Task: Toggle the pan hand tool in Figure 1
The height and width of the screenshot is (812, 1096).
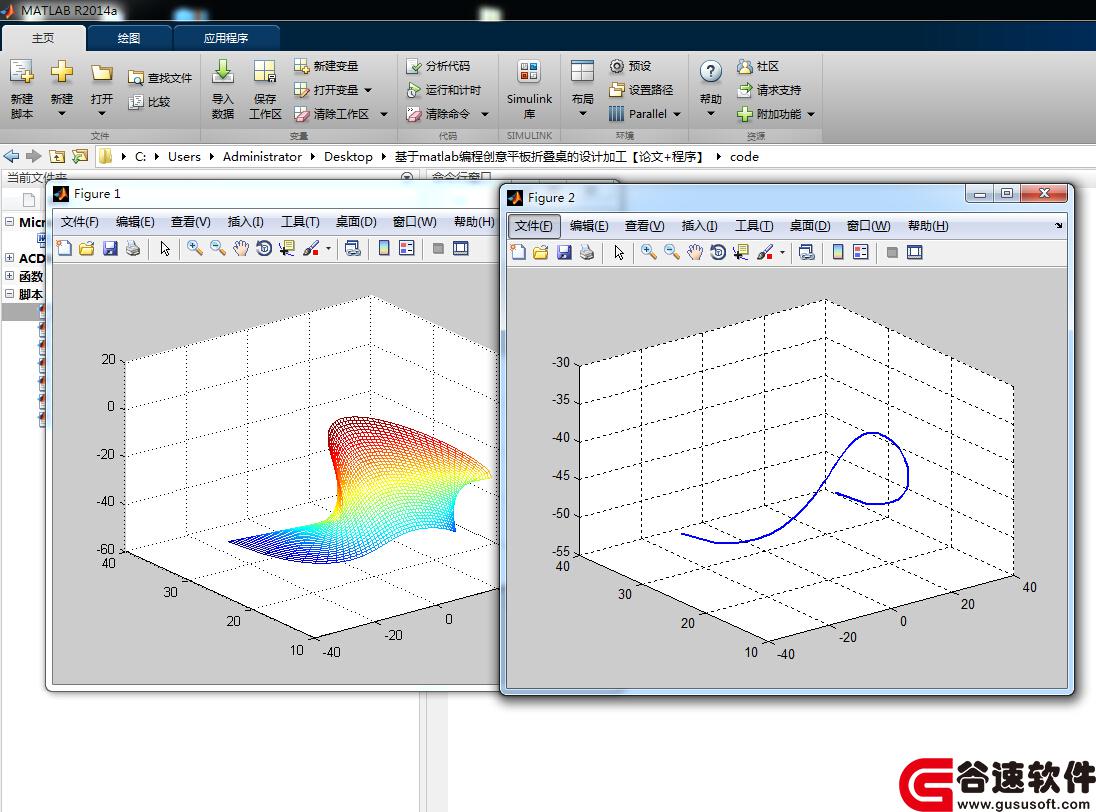Action: click(240, 248)
